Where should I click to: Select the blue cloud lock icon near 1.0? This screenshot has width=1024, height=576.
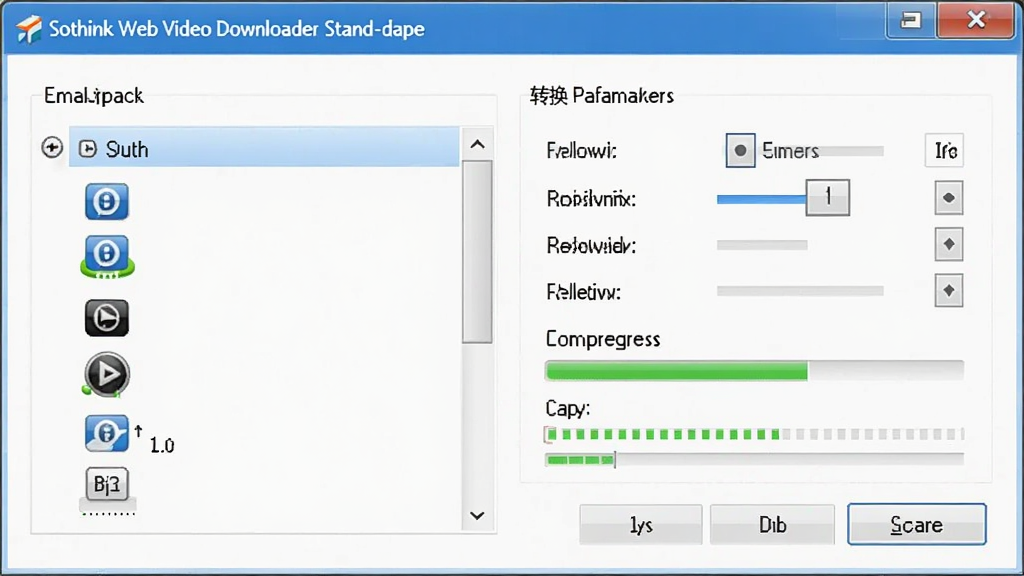pos(106,434)
